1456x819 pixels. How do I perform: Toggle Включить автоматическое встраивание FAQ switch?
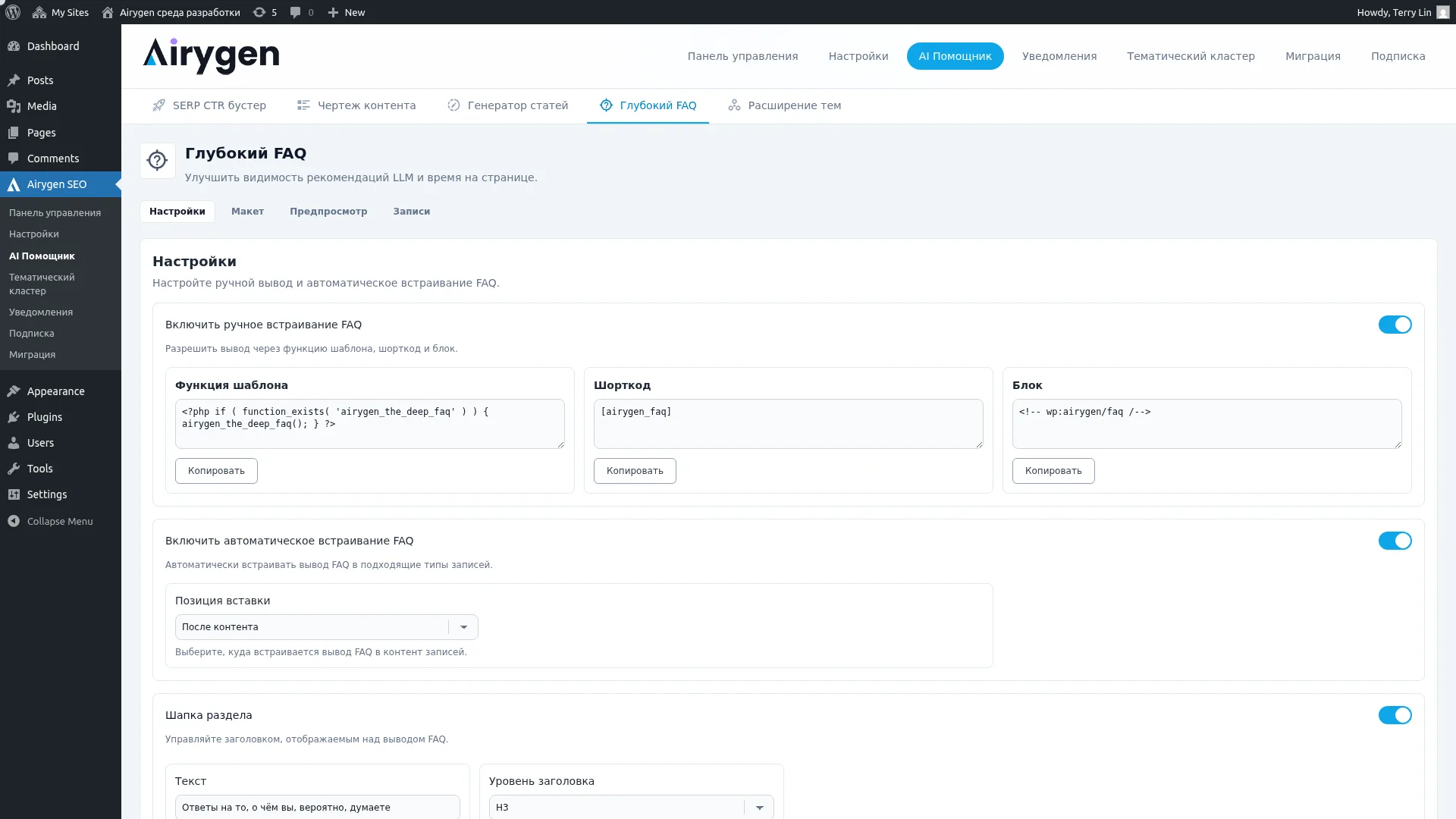1395,541
